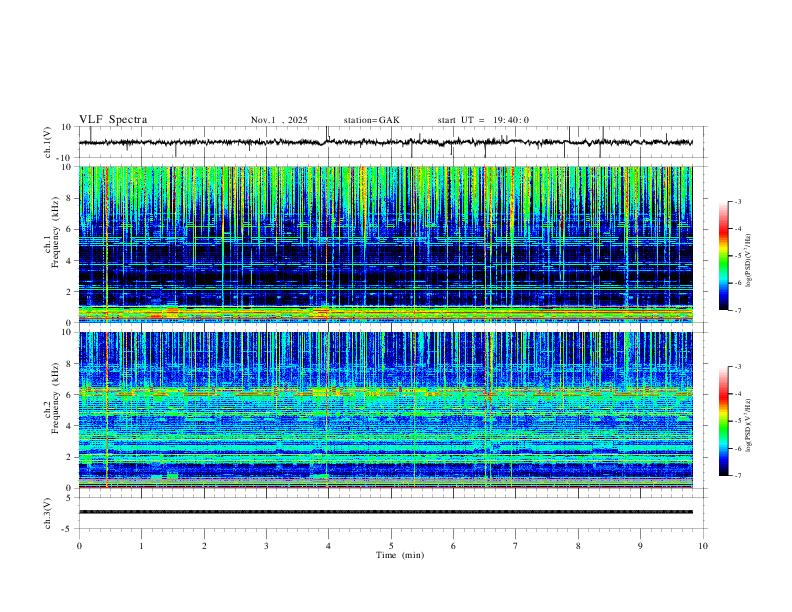Click the time axis tick label '5'
This screenshot has height=612, width=792.
[x=391, y=546]
